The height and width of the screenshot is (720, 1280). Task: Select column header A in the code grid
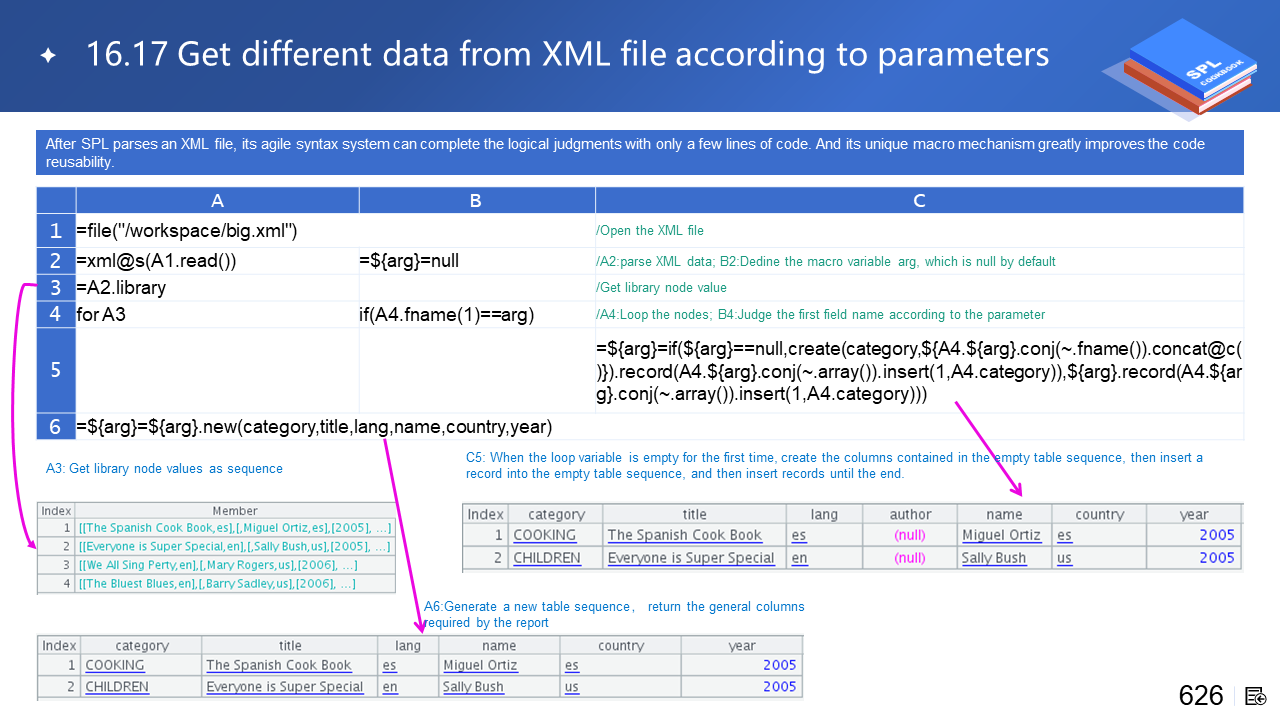point(217,201)
